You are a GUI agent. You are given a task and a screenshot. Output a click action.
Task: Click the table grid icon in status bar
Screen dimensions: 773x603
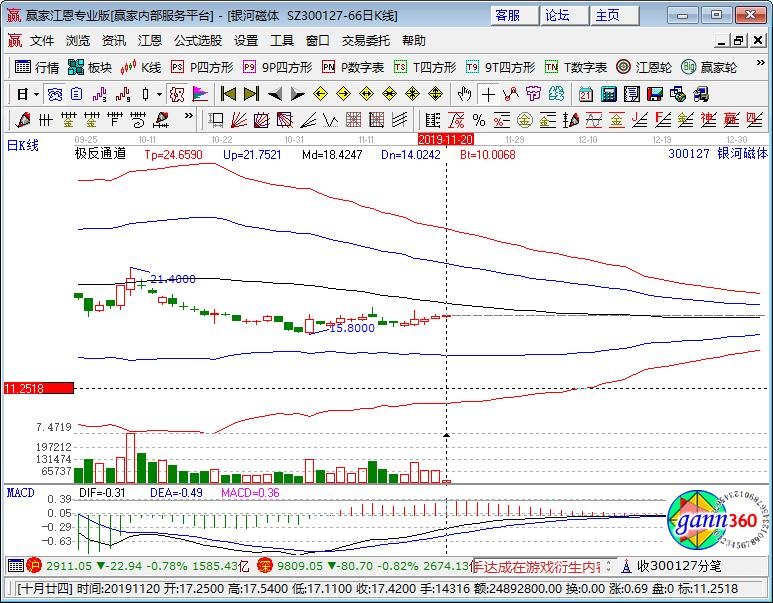(16, 566)
